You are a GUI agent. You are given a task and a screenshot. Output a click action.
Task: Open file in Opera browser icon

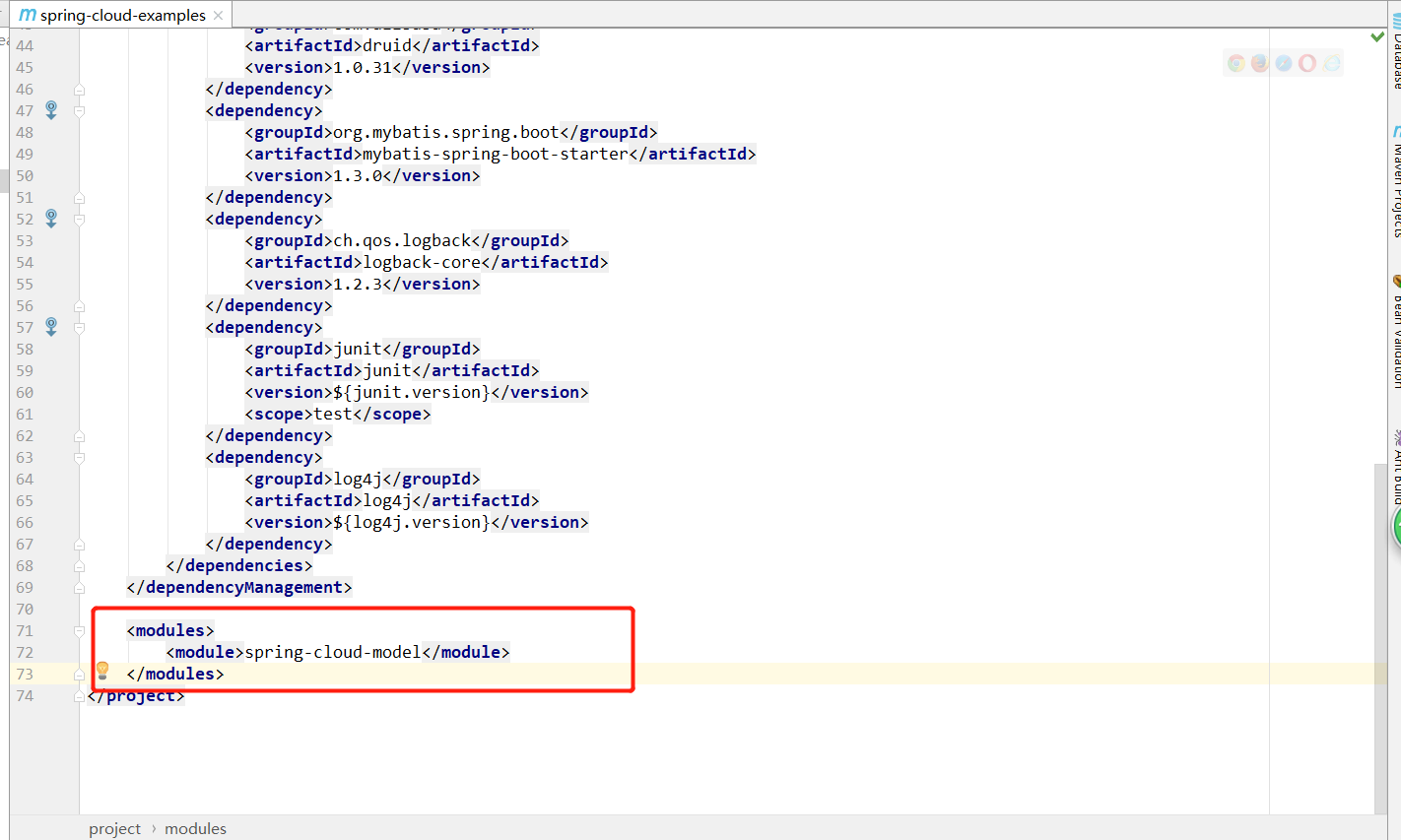(x=1307, y=63)
